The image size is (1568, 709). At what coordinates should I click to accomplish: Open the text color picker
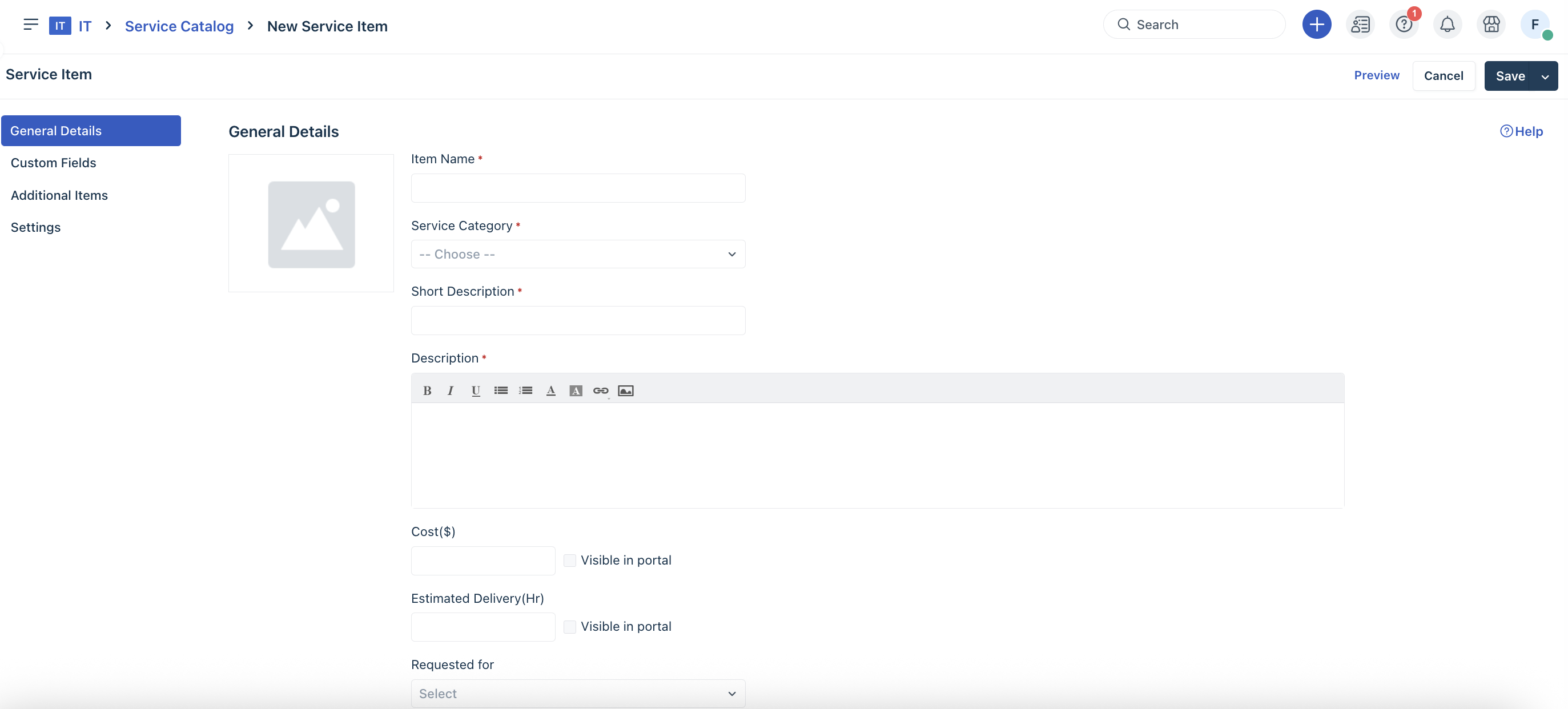pyautogui.click(x=550, y=390)
